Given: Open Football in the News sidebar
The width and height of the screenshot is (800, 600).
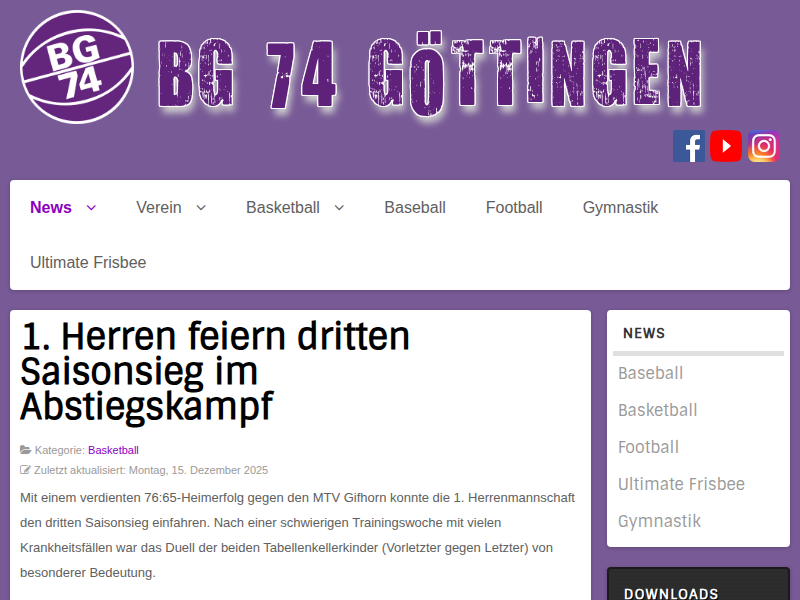Looking at the screenshot, I should point(648,447).
